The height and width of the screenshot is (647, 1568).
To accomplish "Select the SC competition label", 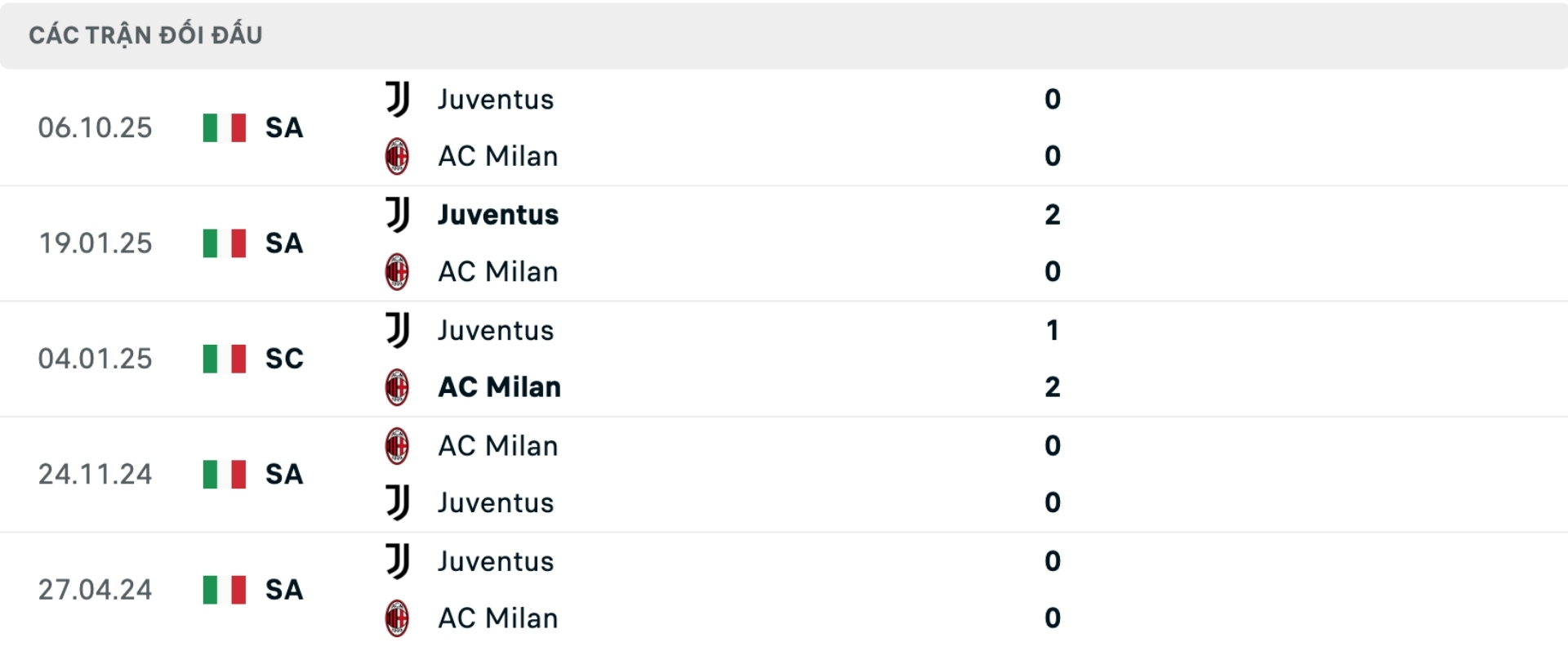I will tap(284, 359).
